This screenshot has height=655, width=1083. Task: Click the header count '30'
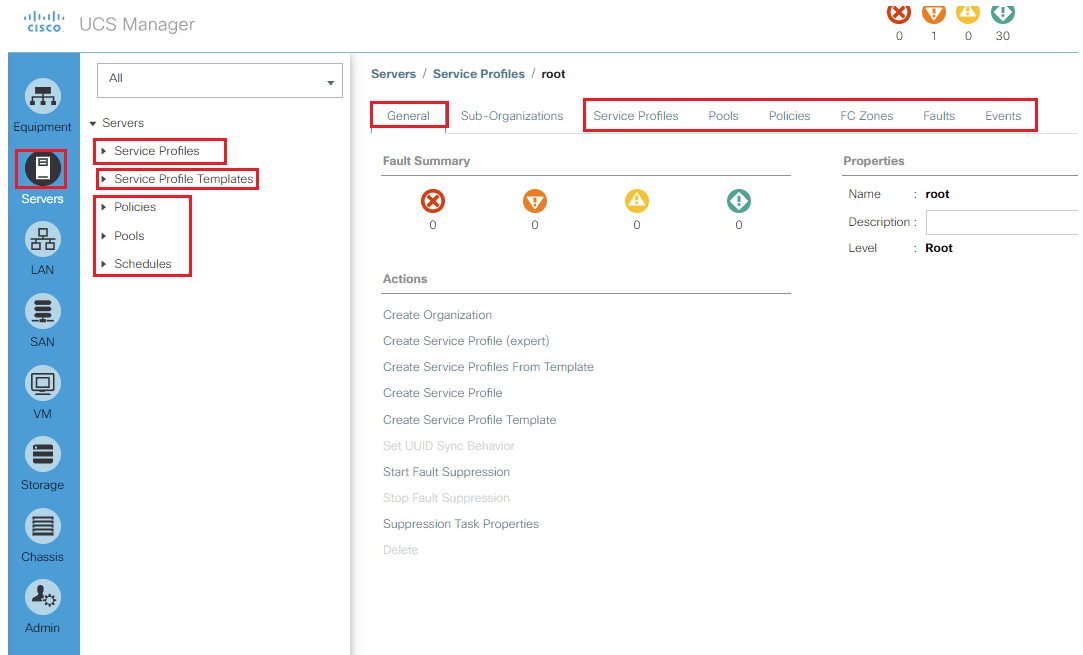(1002, 36)
